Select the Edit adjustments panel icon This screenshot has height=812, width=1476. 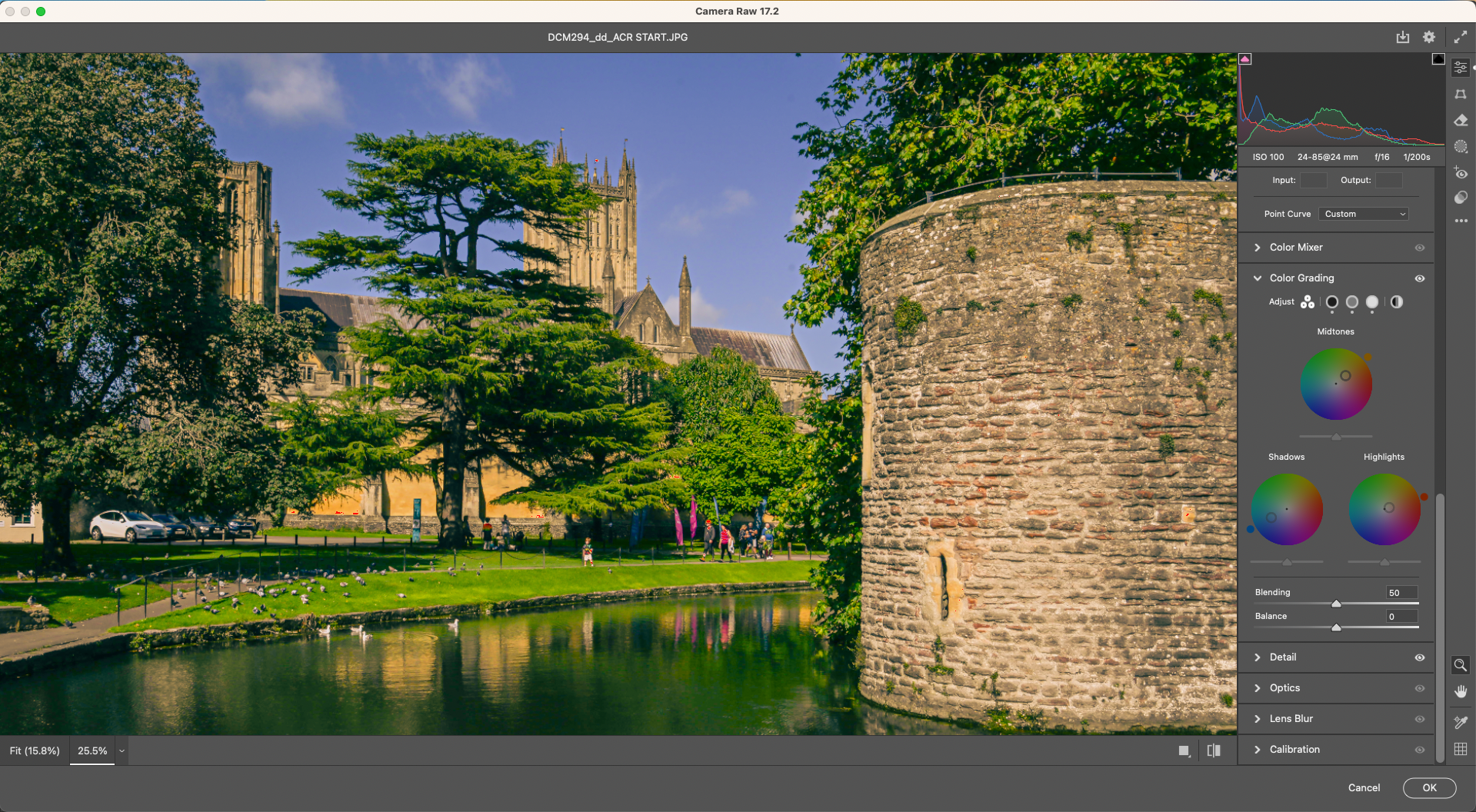click(x=1461, y=68)
